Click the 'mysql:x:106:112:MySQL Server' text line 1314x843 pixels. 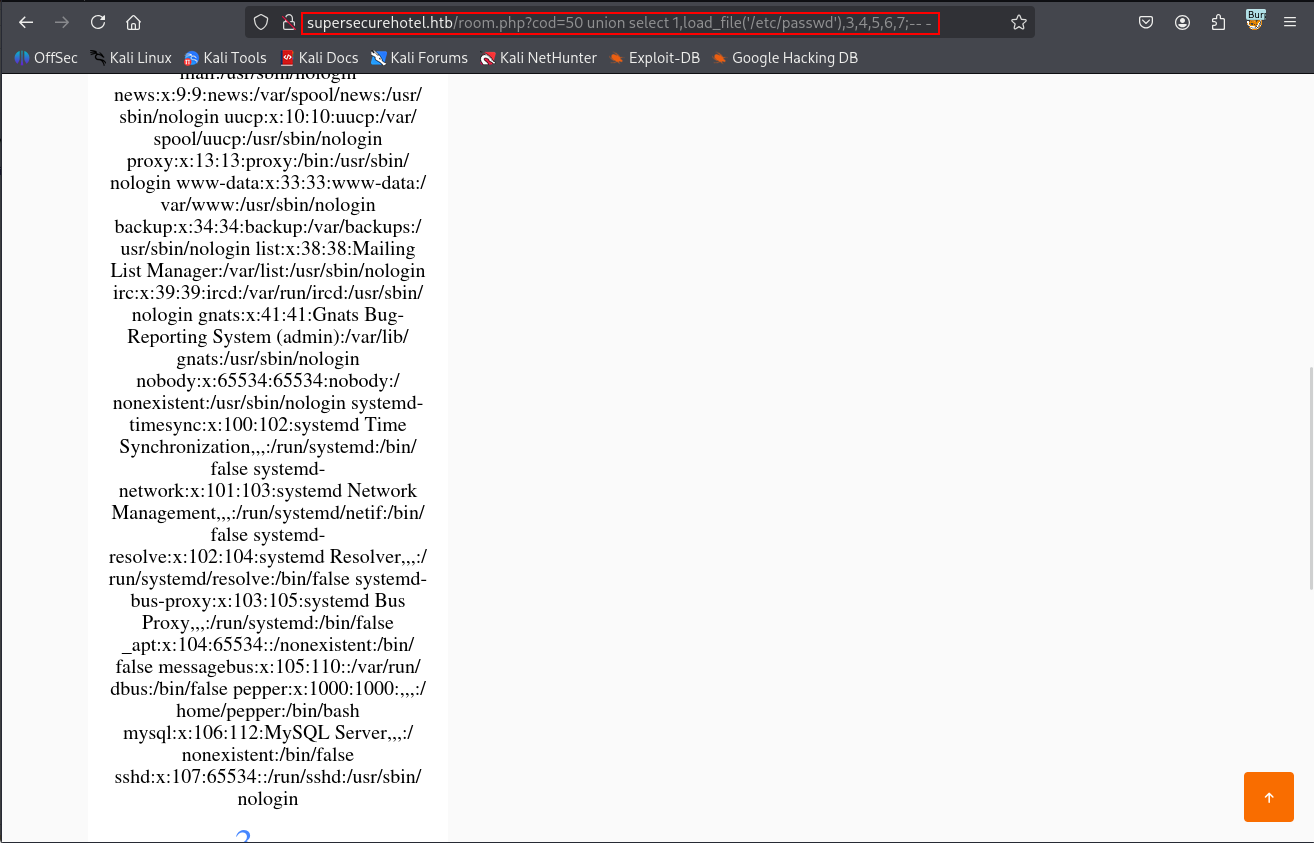(x=268, y=733)
